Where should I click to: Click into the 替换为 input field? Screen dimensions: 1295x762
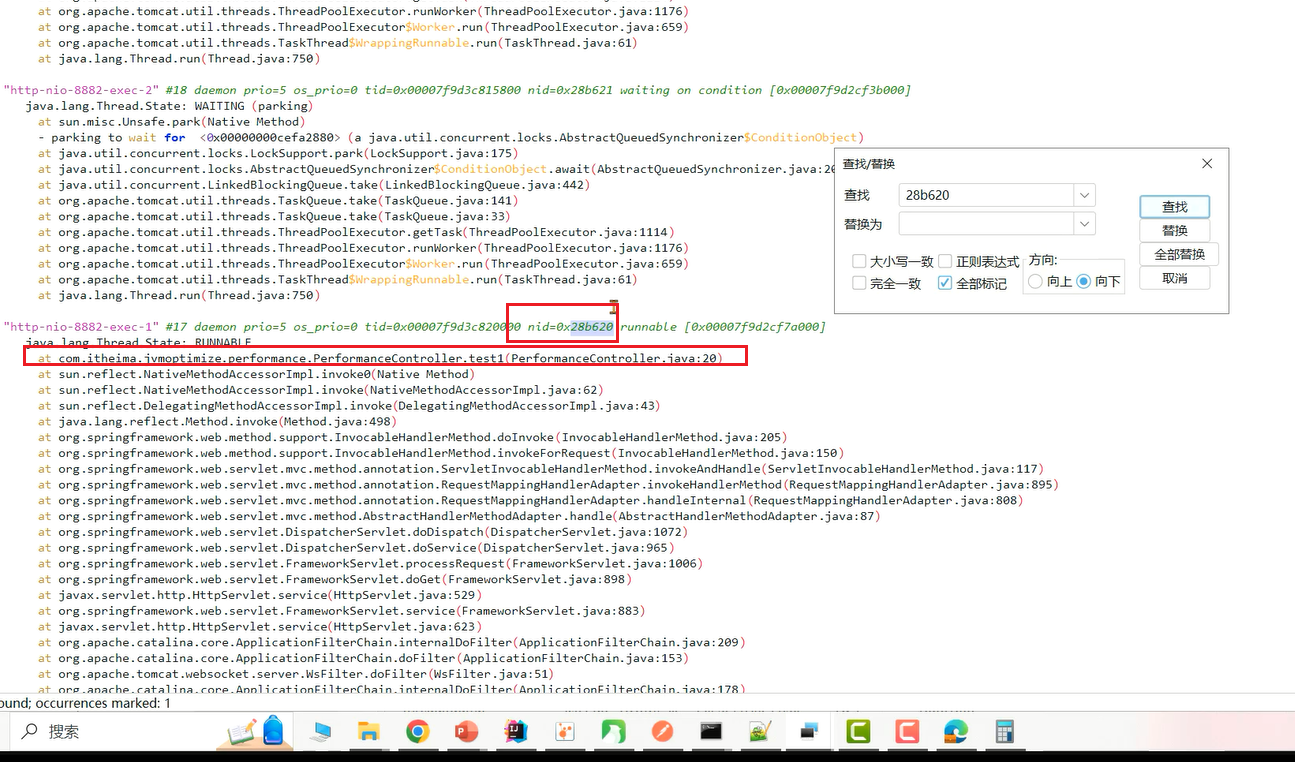click(986, 223)
